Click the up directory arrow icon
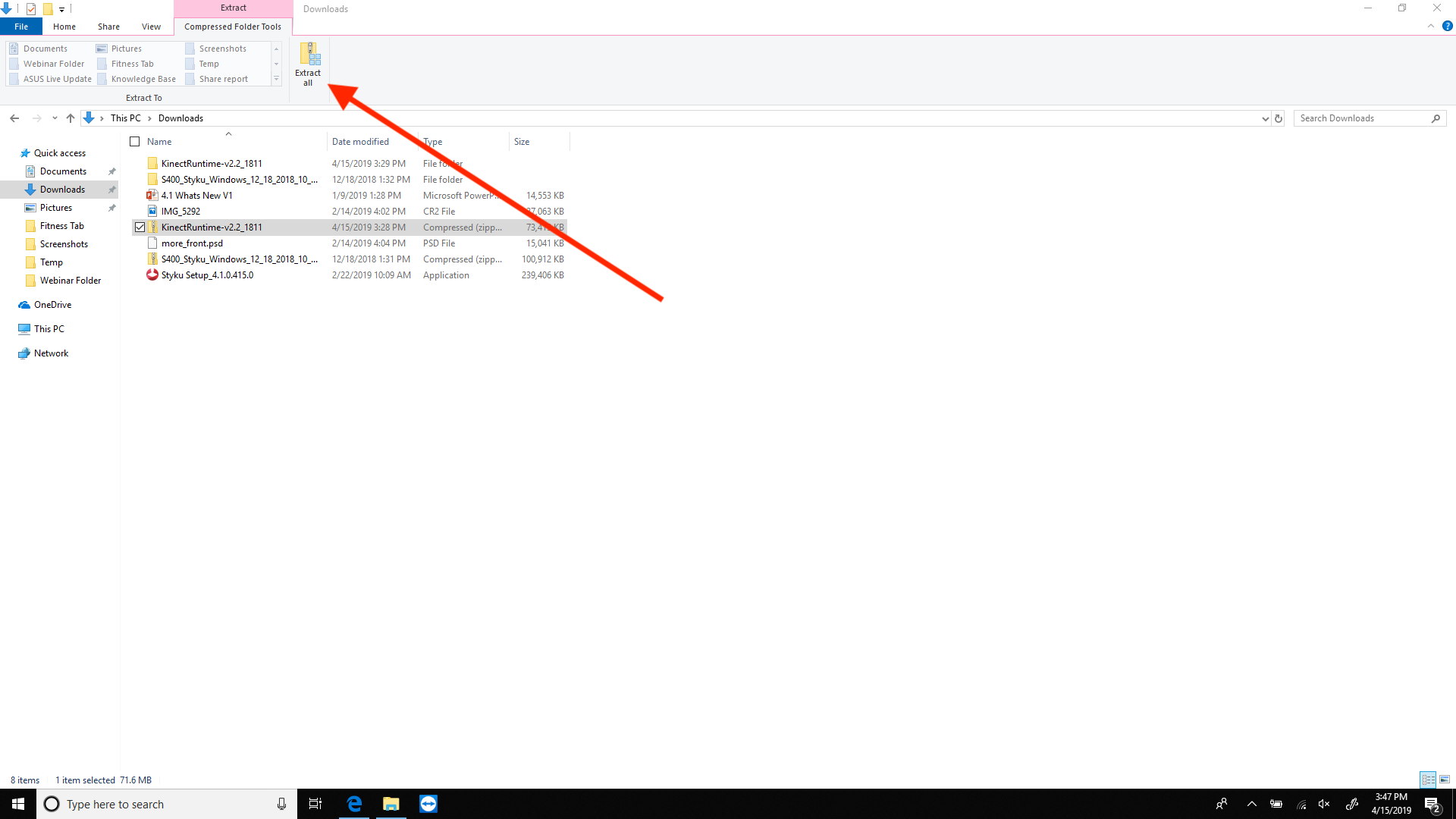1456x819 pixels. pyautogui.click(x=70, y=118)
